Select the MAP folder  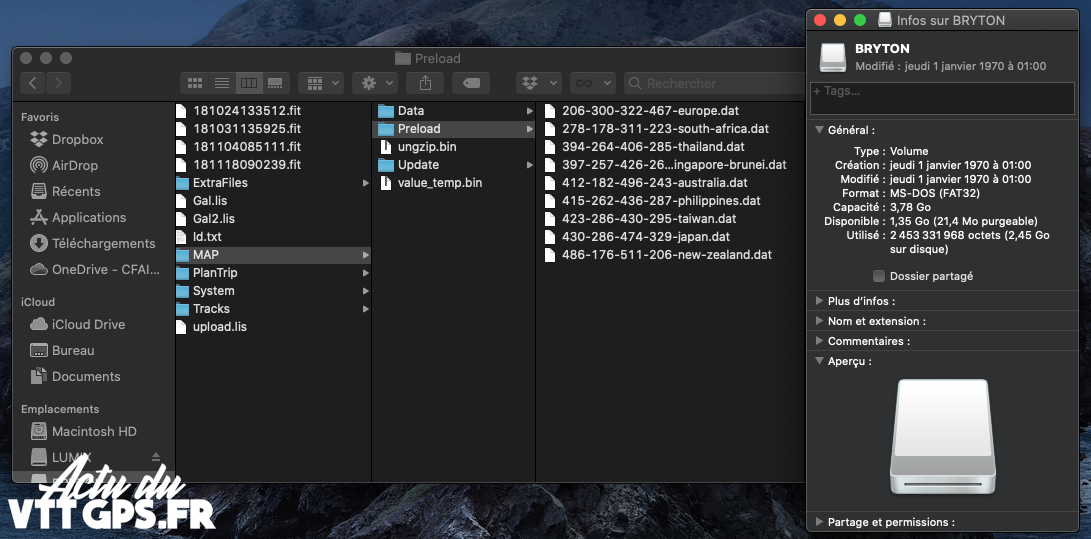(273, 255)
